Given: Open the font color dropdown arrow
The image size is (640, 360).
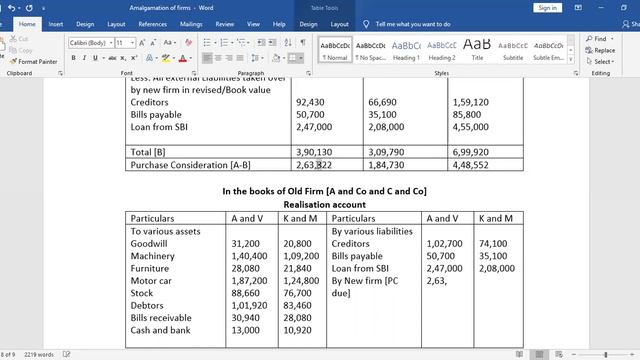Looking at the screenshot, I should [x=190, y=58].
